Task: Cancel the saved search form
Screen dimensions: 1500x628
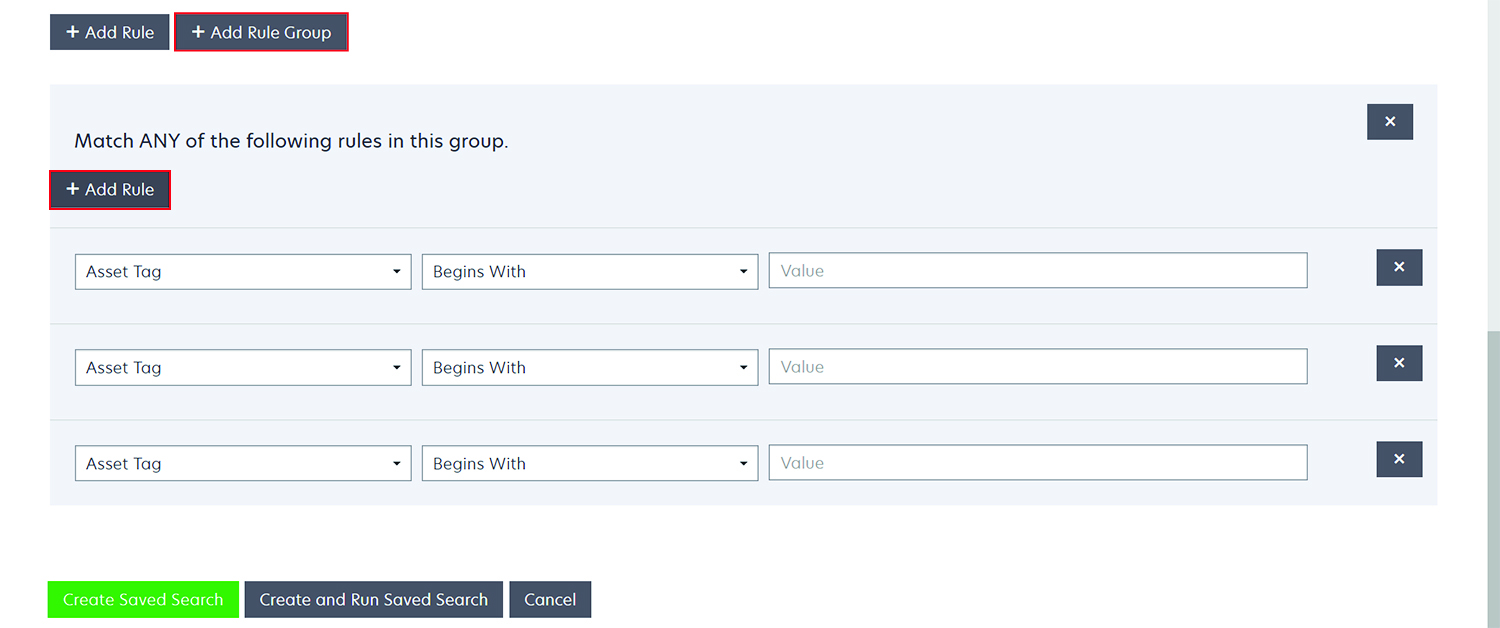Action: [x=550, y=600]
